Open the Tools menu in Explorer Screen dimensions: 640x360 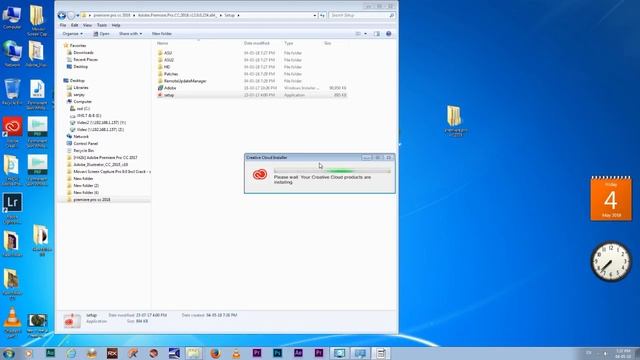point(102,25)
